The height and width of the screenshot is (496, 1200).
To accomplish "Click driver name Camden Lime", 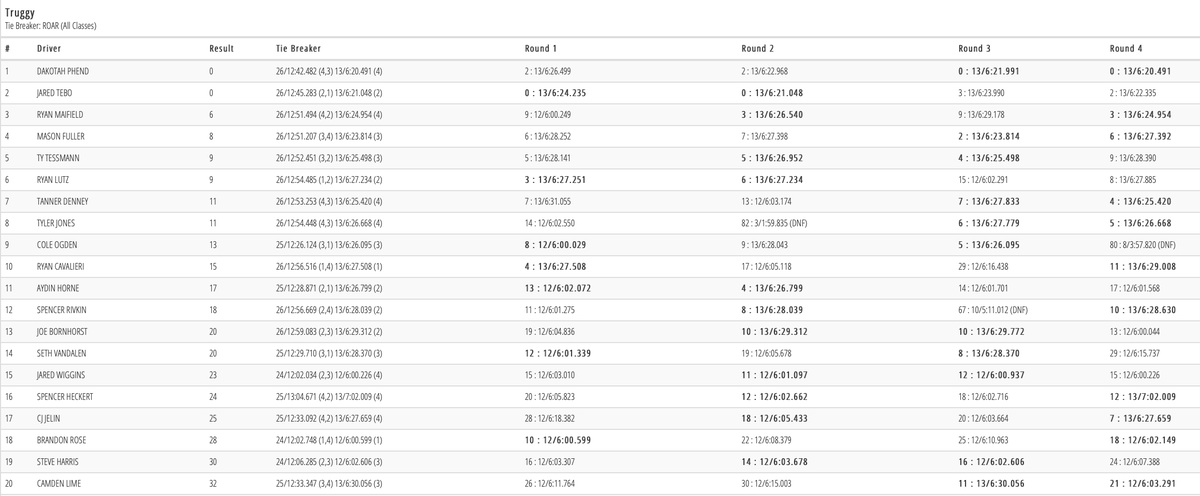I will tap(57, 483).
